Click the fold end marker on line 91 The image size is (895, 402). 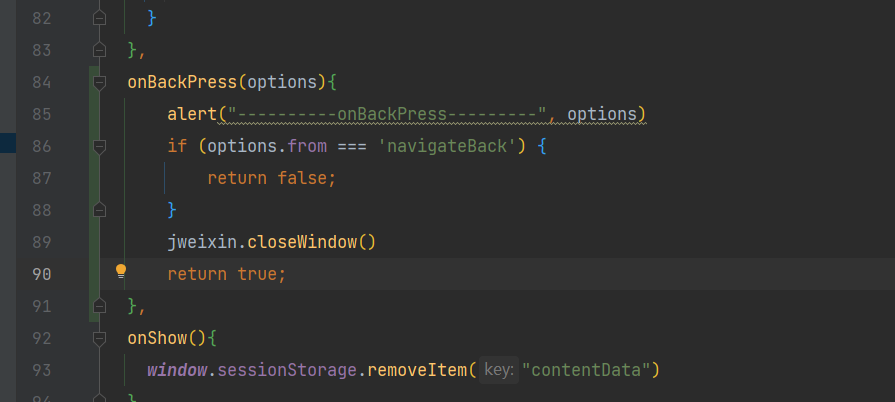[x=99, y=306]
